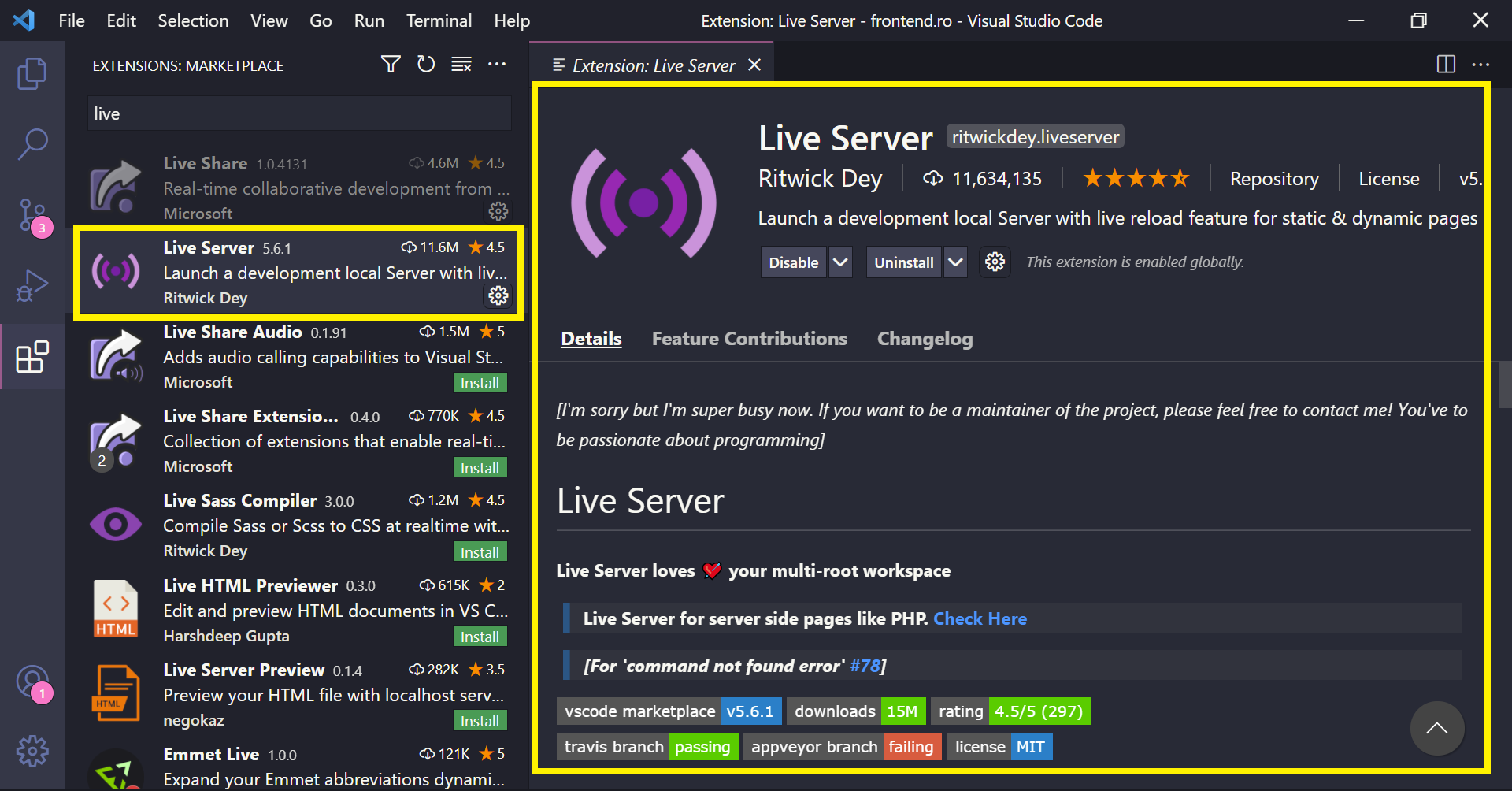1512x791 pixels.
Task: Open the Run menu
Action: click(x=369, y=20)
